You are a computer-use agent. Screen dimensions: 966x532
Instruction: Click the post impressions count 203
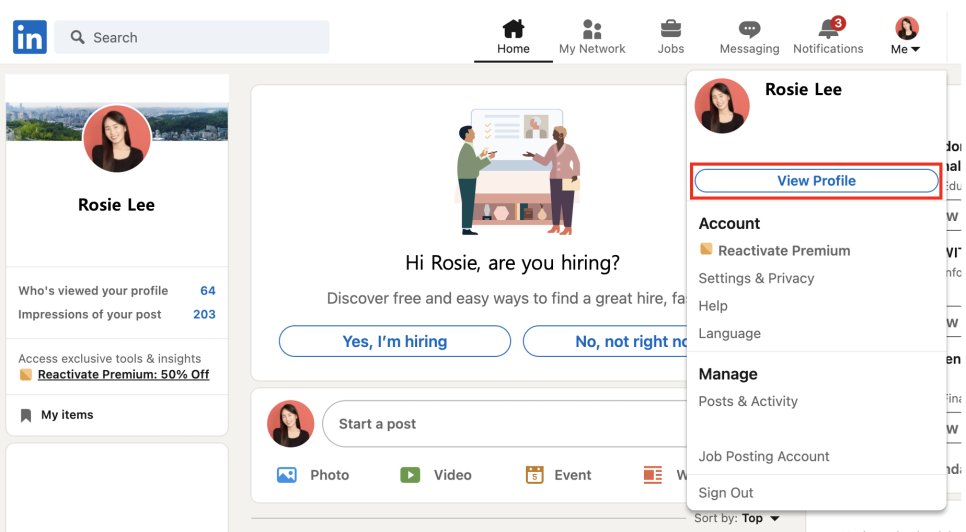pos(205,315)
